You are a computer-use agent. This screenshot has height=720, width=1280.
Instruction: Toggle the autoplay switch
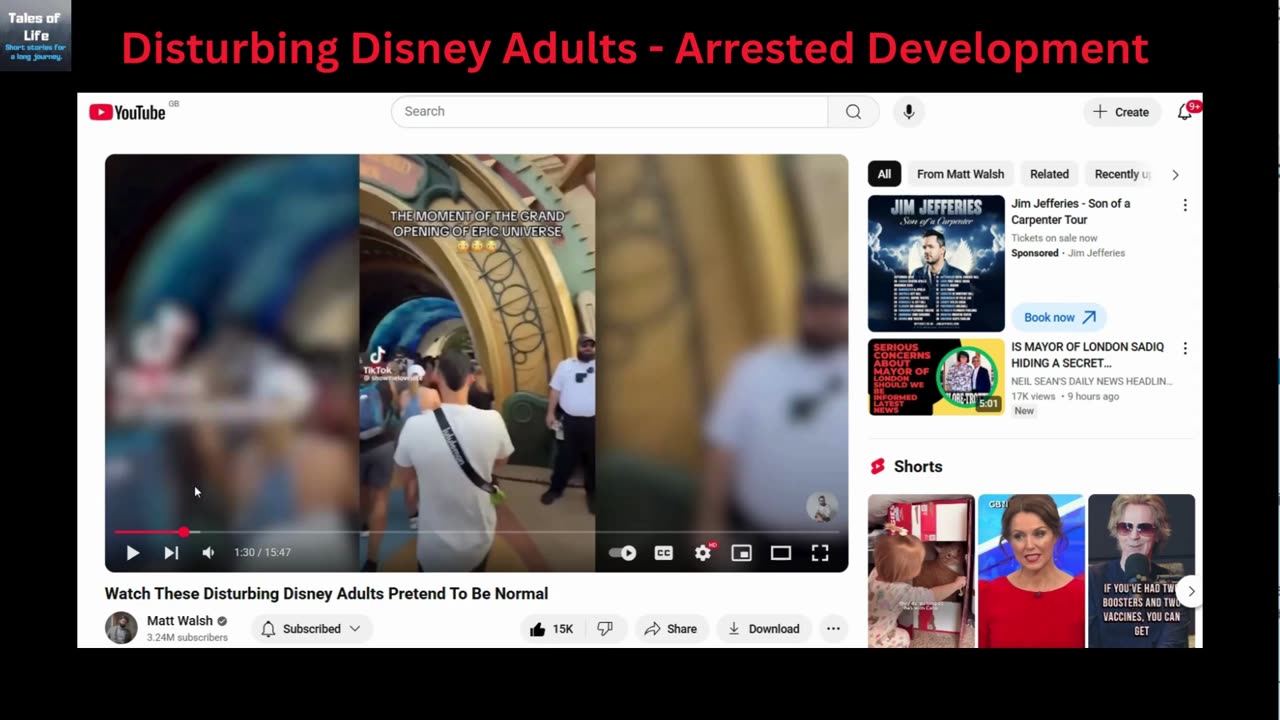(623, 553)
